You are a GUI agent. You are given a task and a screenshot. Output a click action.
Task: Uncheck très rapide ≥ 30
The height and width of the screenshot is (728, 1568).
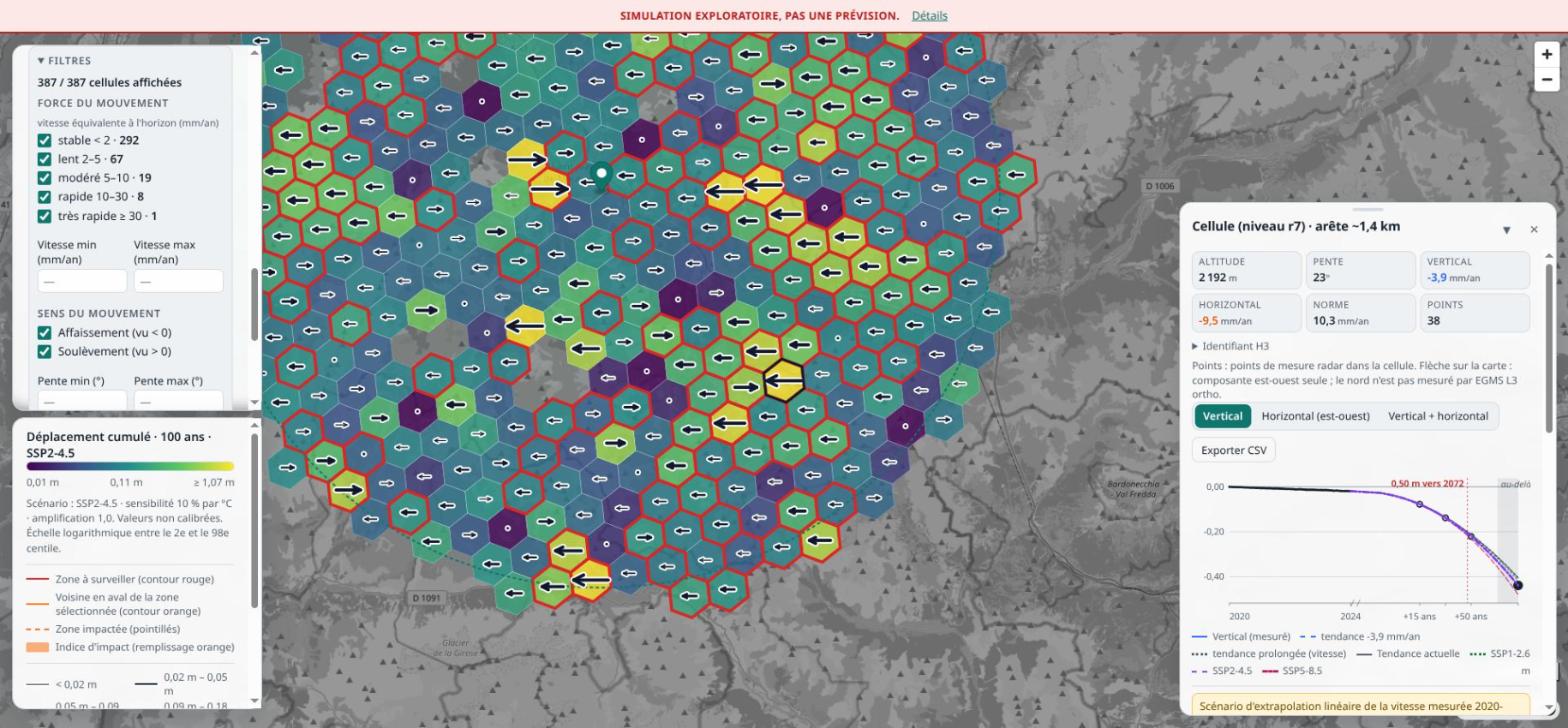(44, 216)
